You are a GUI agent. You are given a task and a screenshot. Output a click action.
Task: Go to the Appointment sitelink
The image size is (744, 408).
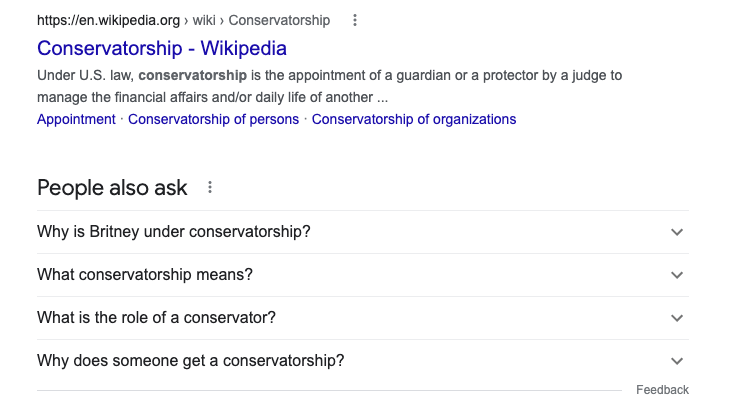(x=76, y=119)
